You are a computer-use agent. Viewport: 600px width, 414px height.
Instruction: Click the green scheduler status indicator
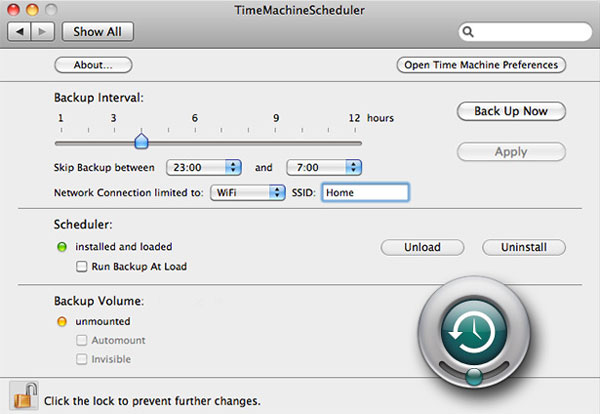point(62,247)
